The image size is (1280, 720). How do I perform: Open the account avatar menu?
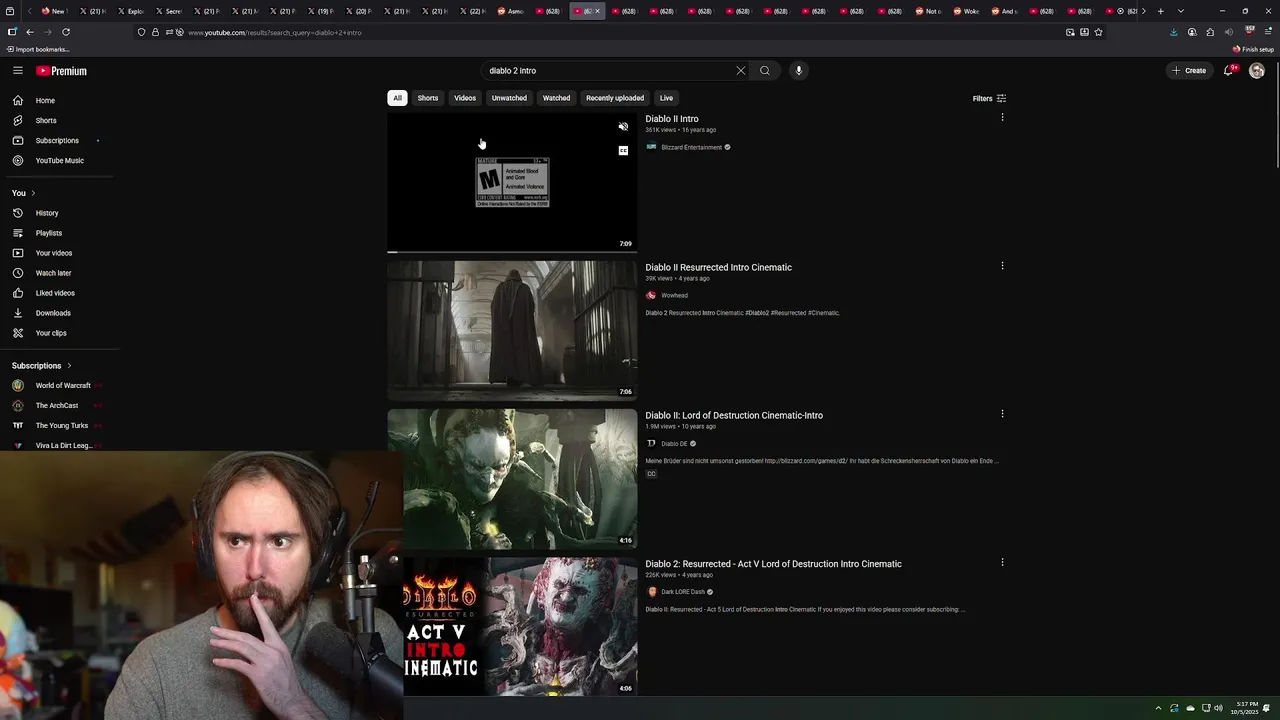point(1257,71)
